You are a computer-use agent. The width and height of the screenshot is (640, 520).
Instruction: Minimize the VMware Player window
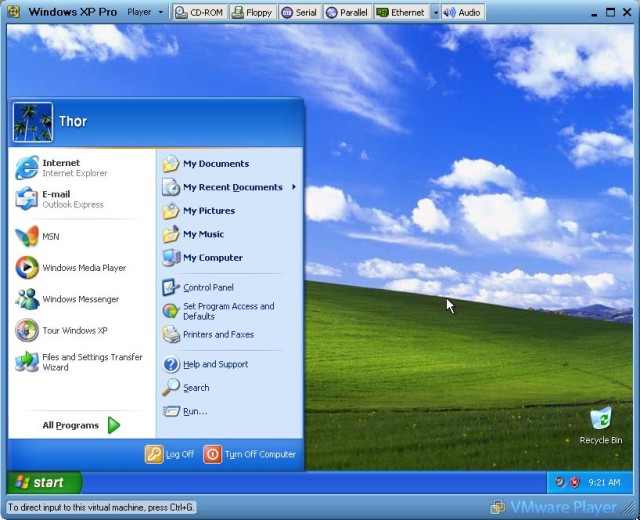pyautogui.click(x=594, y=13)
